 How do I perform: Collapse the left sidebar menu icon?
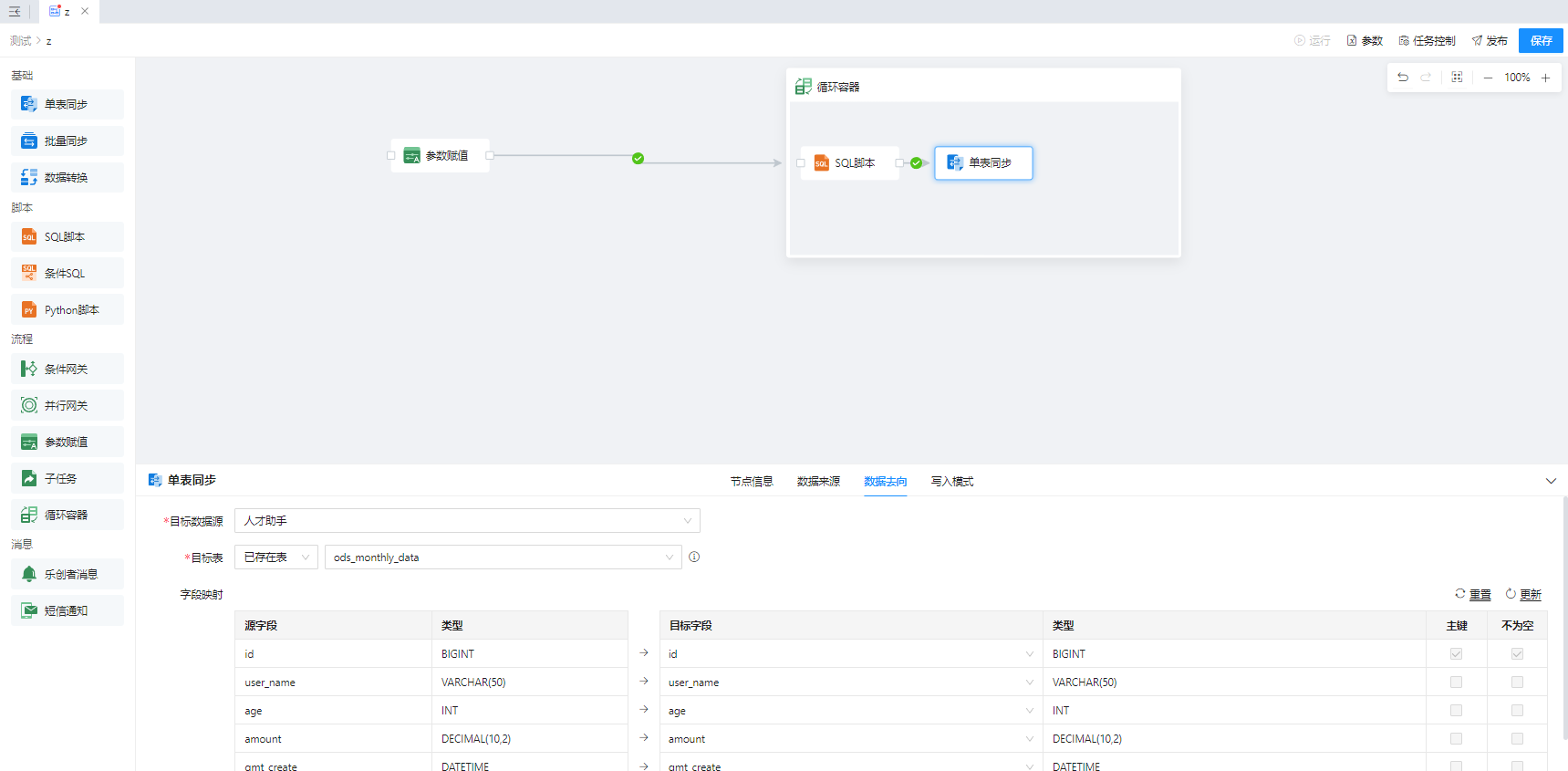(15, 12)
